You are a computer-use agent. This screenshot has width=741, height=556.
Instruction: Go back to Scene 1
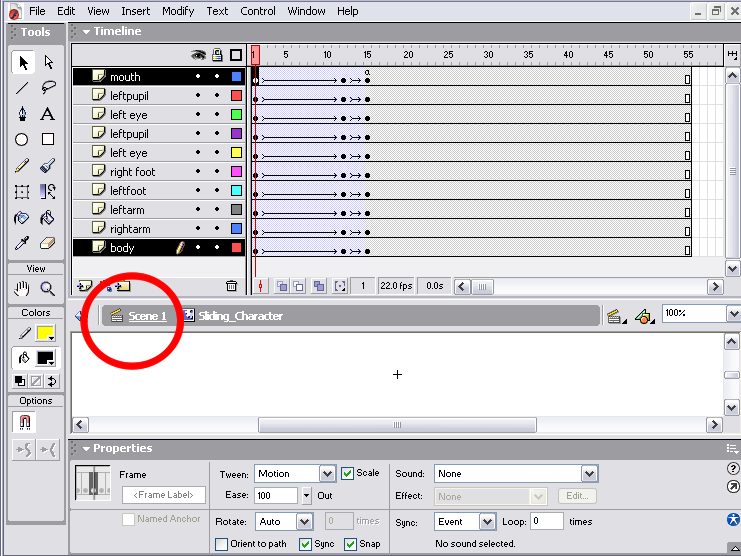[x=147, y=316]
